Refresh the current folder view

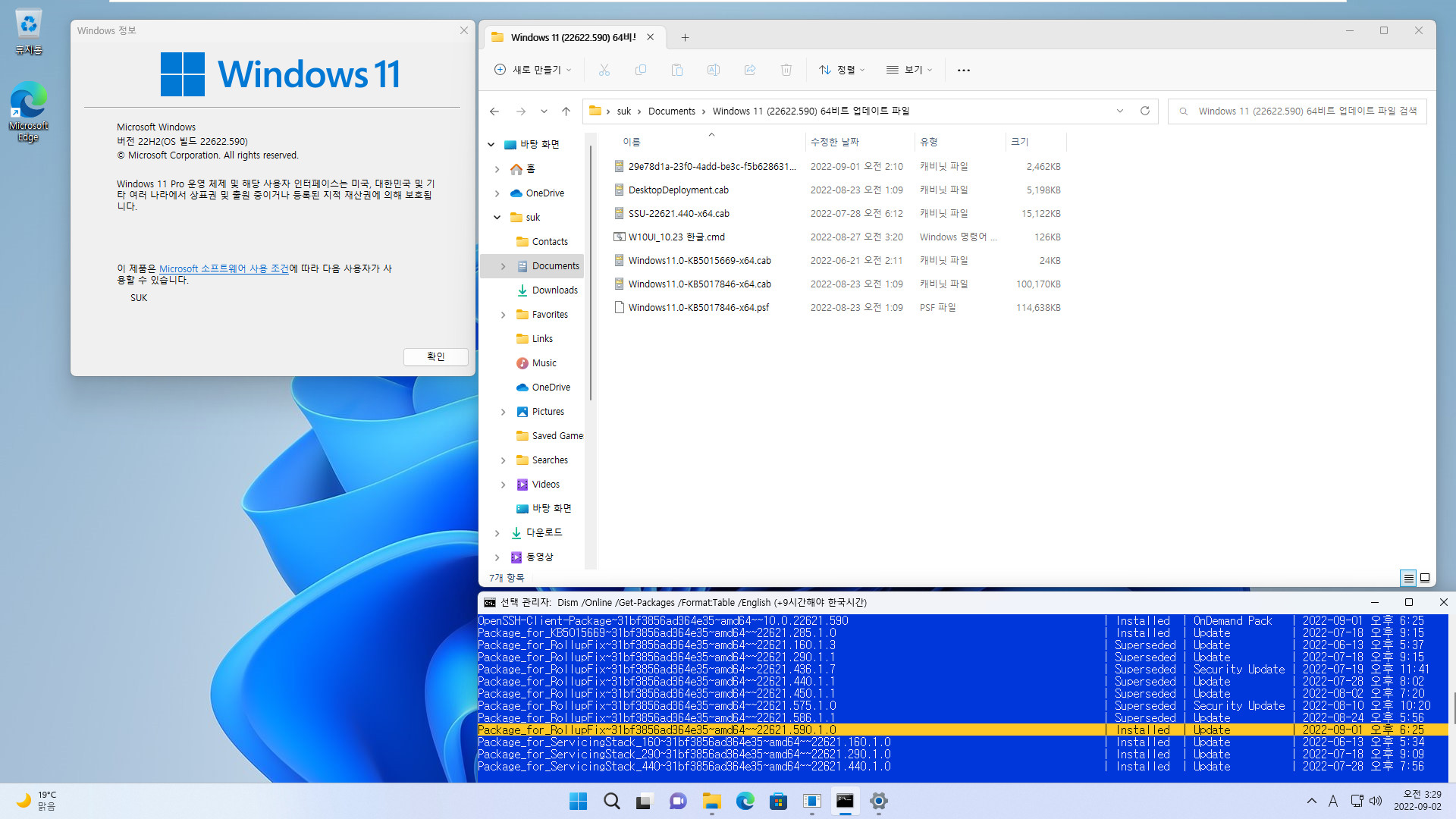(1145, 111)
